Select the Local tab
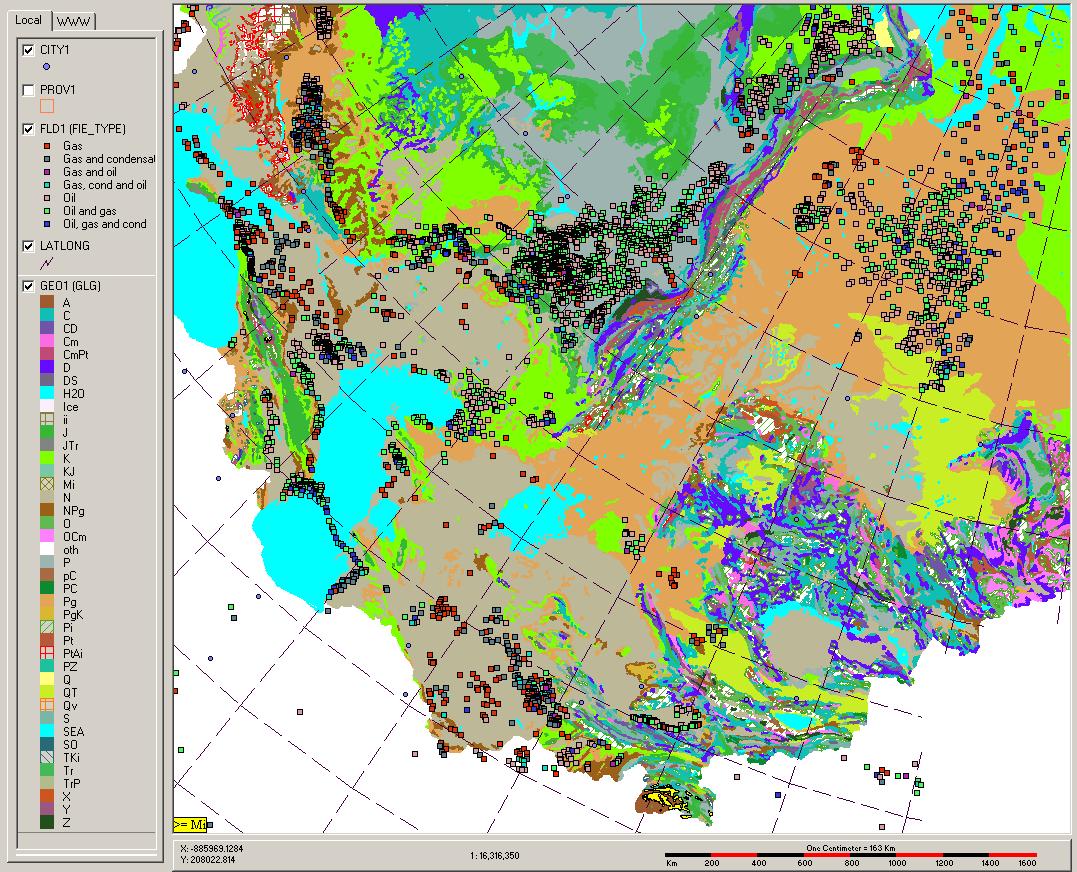Image resolution: width=1077 pixels, height=872 pixels. 28,20
